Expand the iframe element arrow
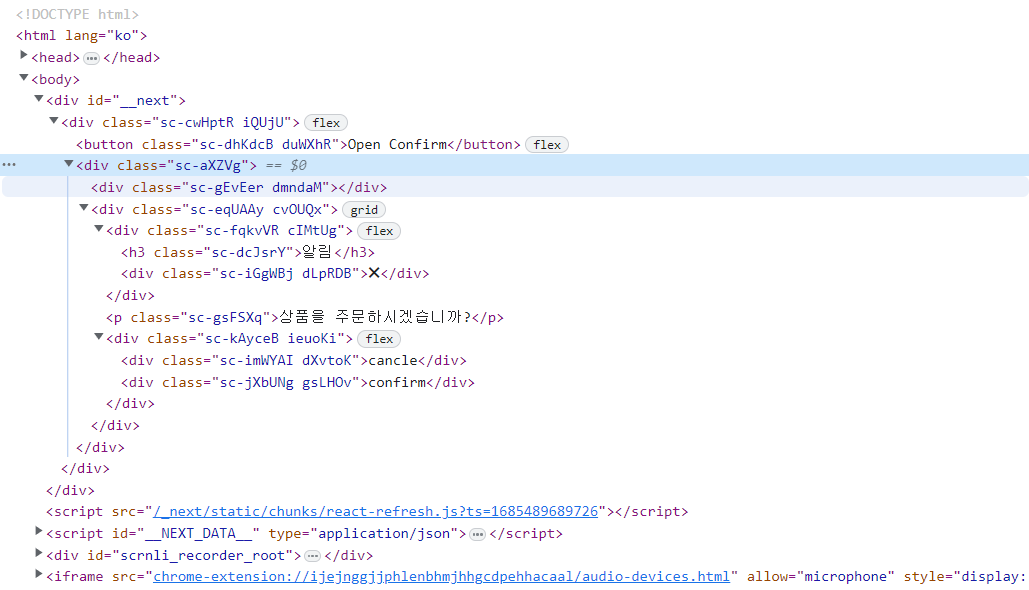The width and height of the screenshot is (1029, 590). (x=39, y=574)
